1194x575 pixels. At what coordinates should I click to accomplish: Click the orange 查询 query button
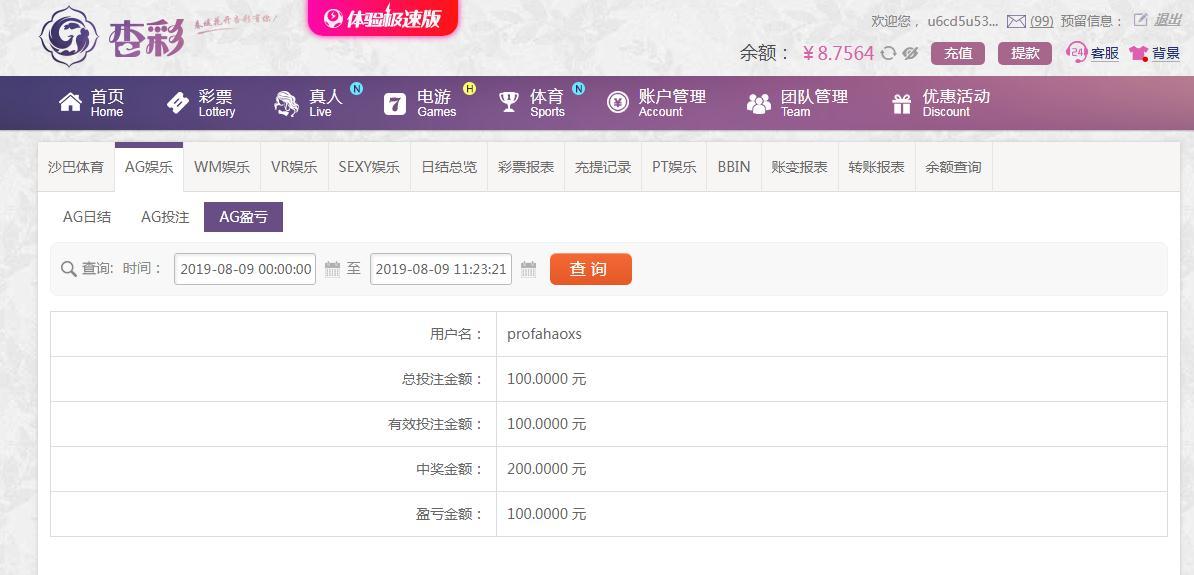pos(591,269)
